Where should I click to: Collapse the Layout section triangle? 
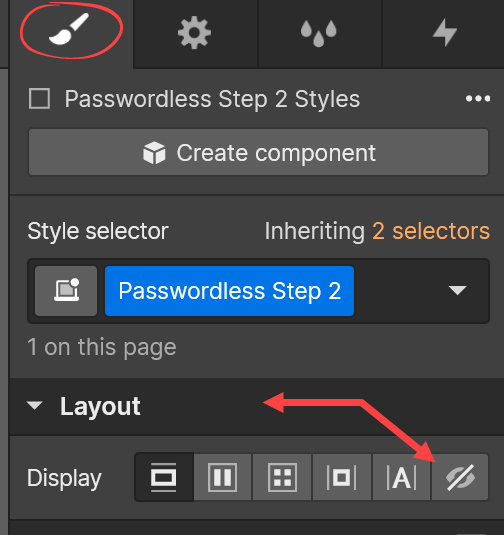coord(35,406)
